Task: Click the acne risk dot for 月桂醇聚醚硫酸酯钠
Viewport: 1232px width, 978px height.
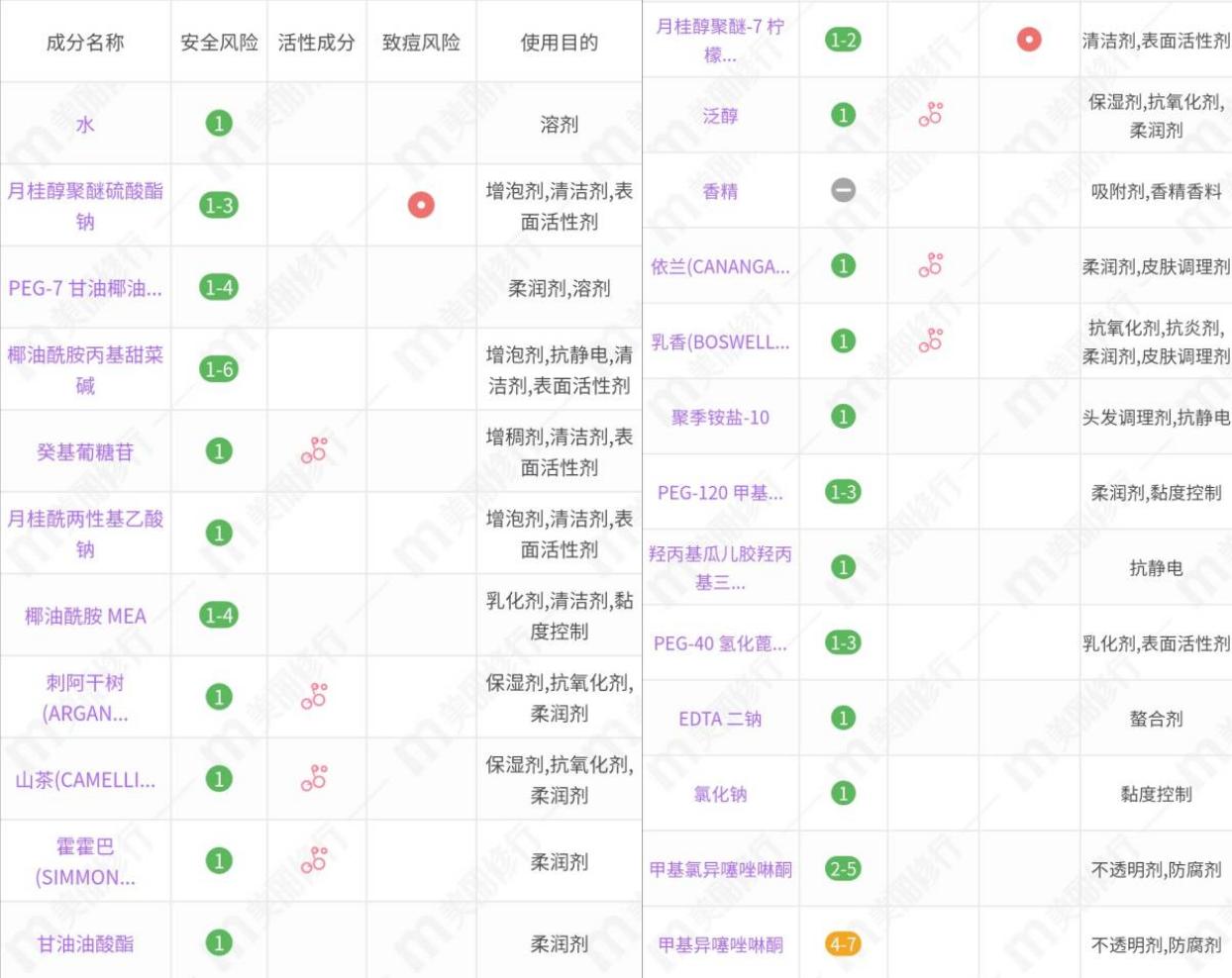Action: point(422,203)
